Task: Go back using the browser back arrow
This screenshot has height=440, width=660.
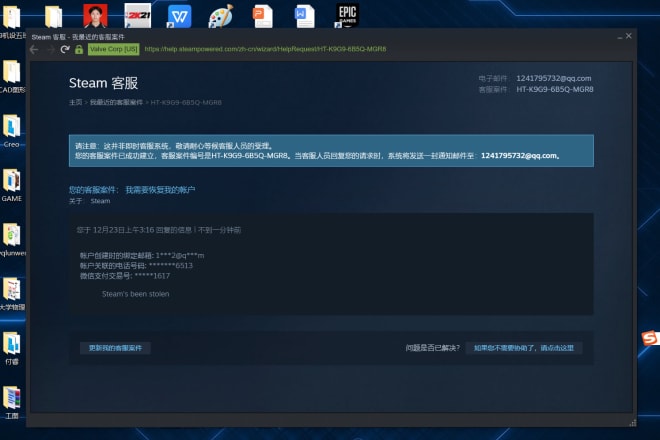Action: 35,50
